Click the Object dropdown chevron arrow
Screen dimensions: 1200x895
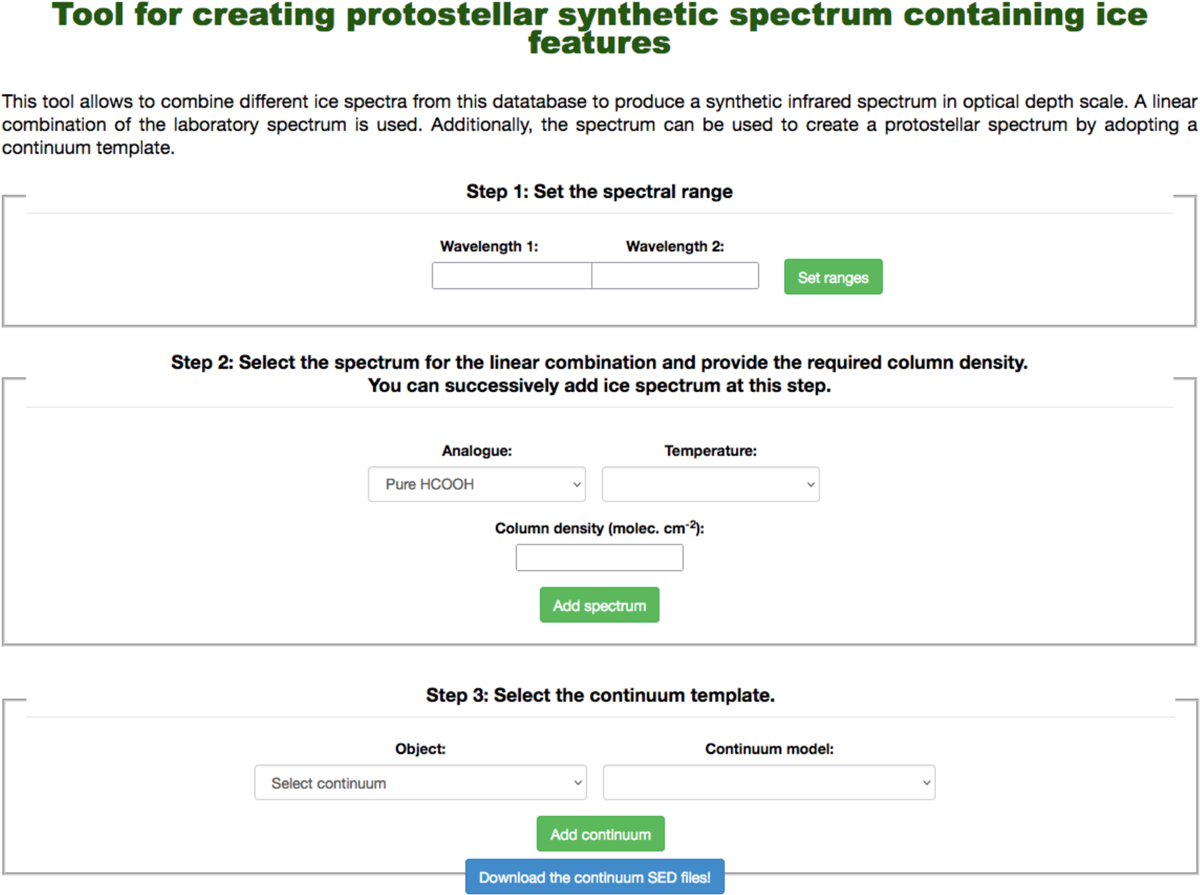click(x=576, y=783)
